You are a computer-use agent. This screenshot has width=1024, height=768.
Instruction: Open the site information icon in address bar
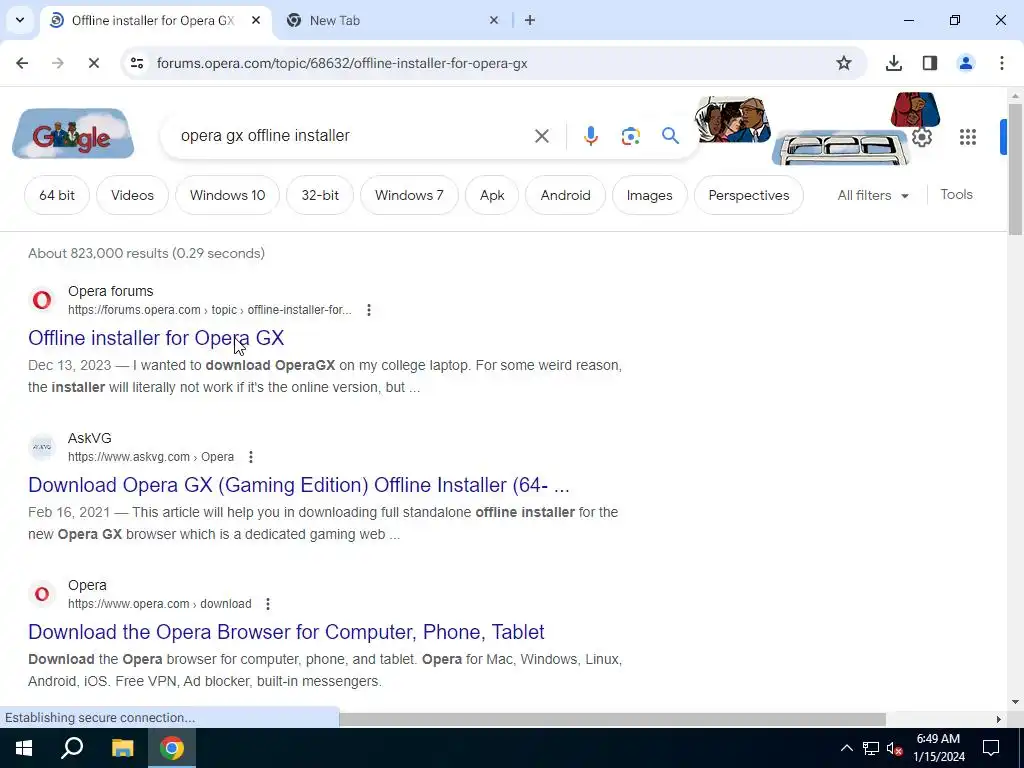point(136,63)
